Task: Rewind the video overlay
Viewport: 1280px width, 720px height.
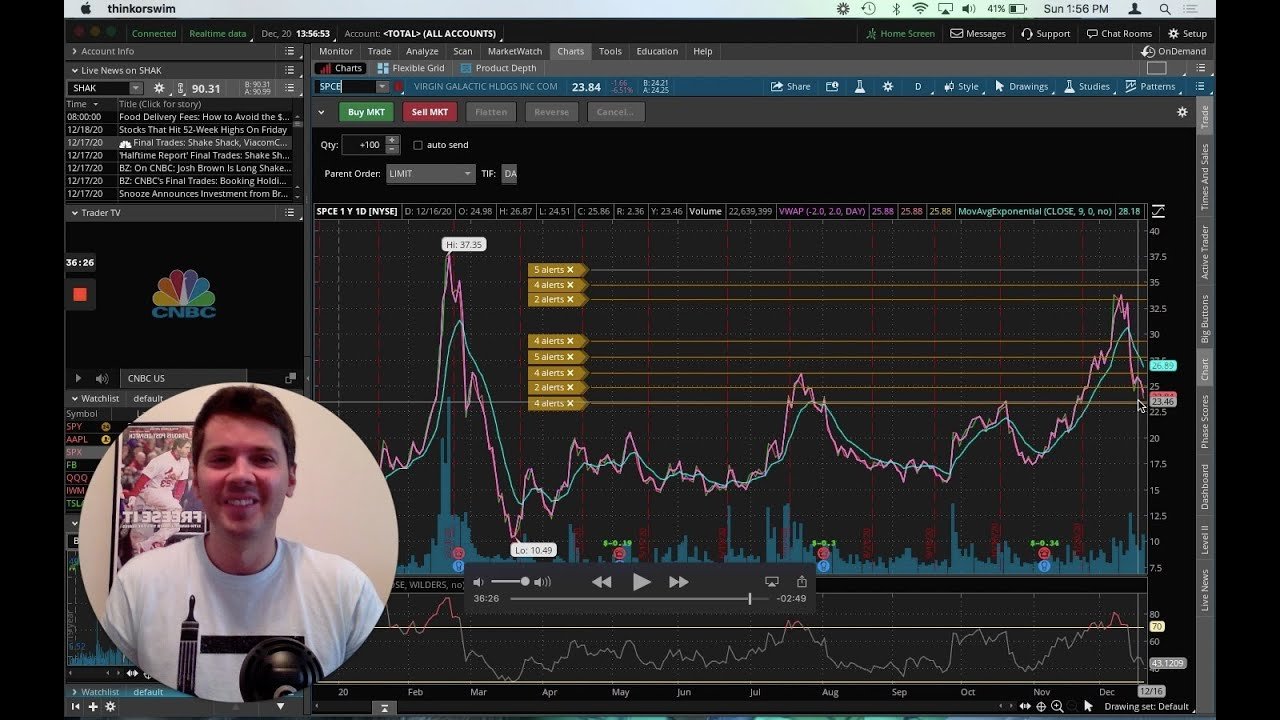Action: [601, 582]
